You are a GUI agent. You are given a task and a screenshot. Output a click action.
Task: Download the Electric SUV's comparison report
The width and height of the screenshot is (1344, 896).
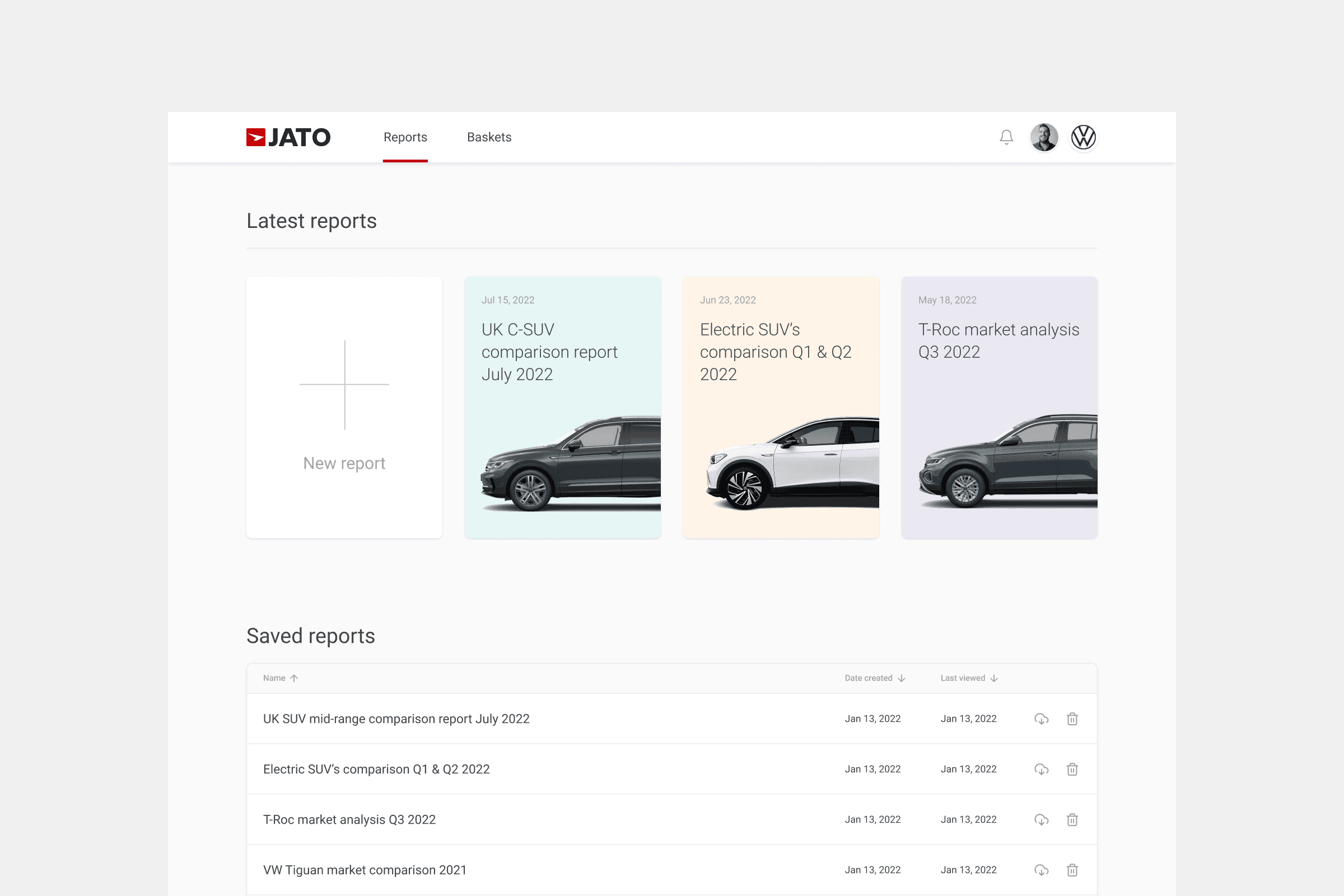[1041, 769]
